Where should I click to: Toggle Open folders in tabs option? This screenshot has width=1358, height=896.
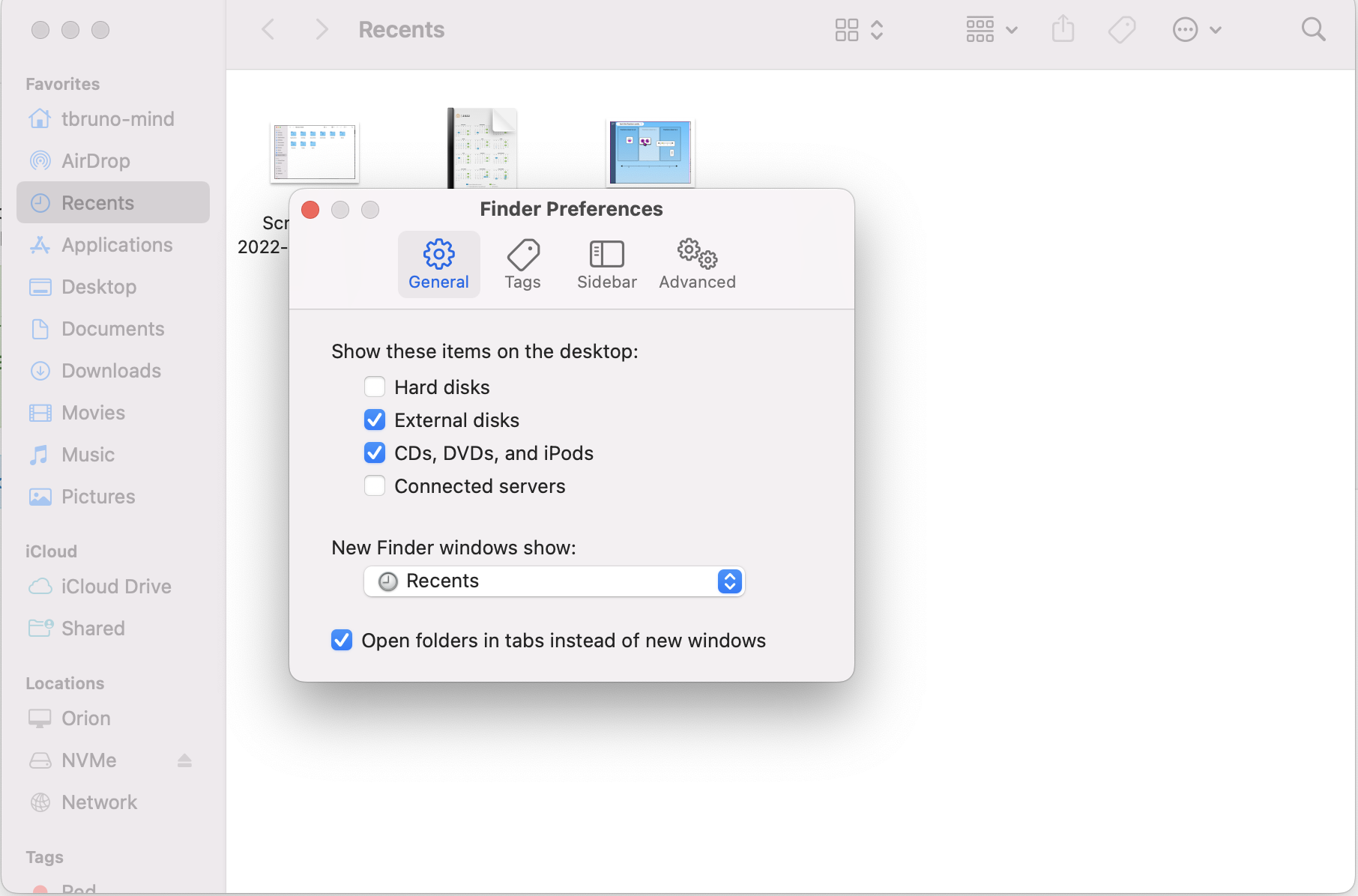pos(342,640)
